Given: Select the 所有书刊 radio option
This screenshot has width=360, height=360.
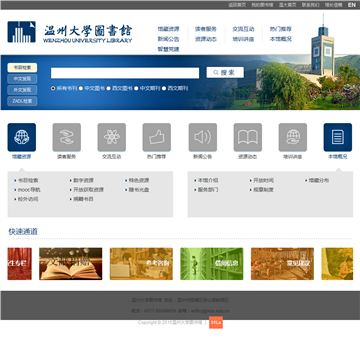Looking at the screenshot, I should pyautogui.click(x=53, y=88).
